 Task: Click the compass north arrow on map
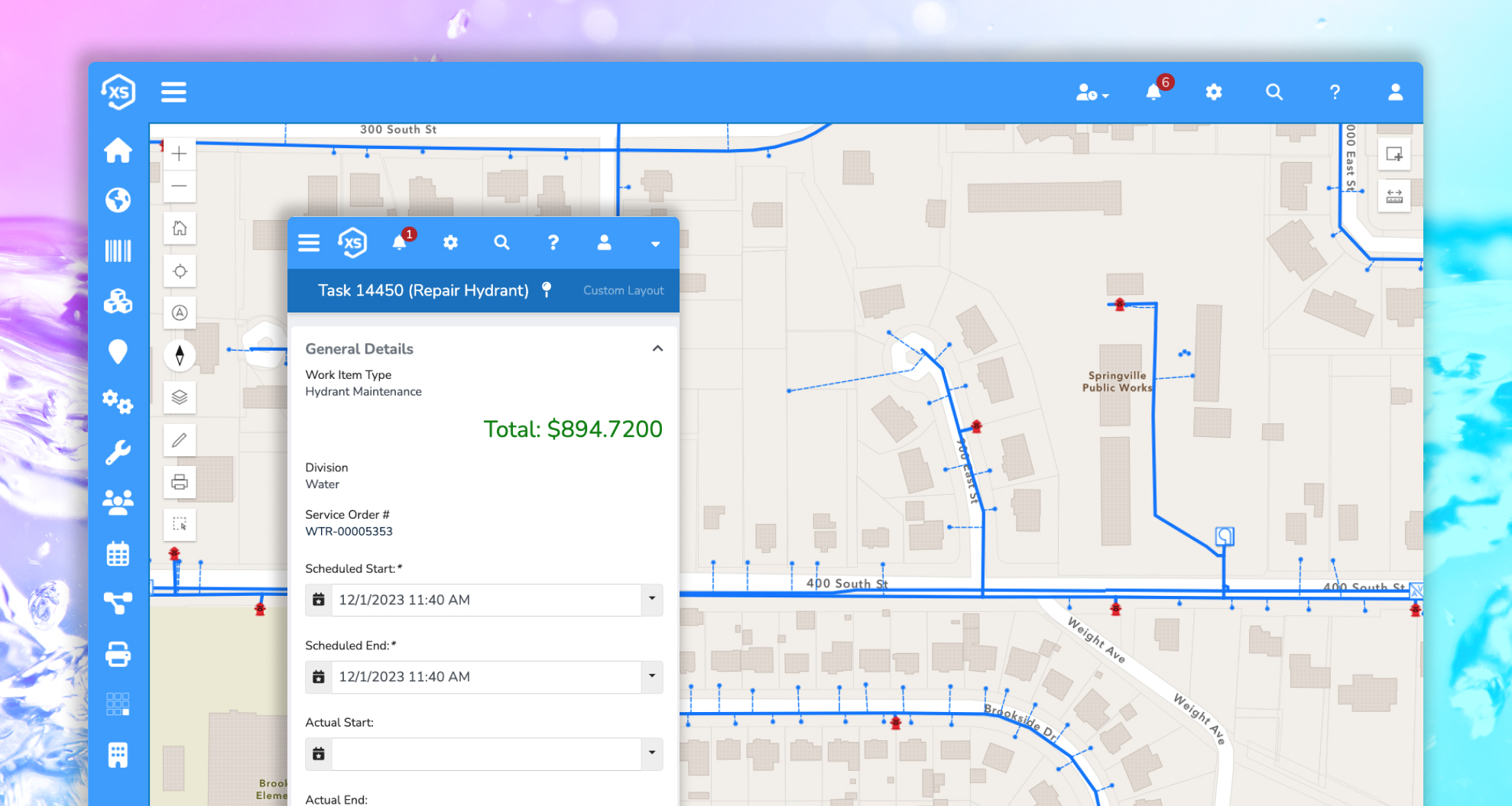pos(180,355)
